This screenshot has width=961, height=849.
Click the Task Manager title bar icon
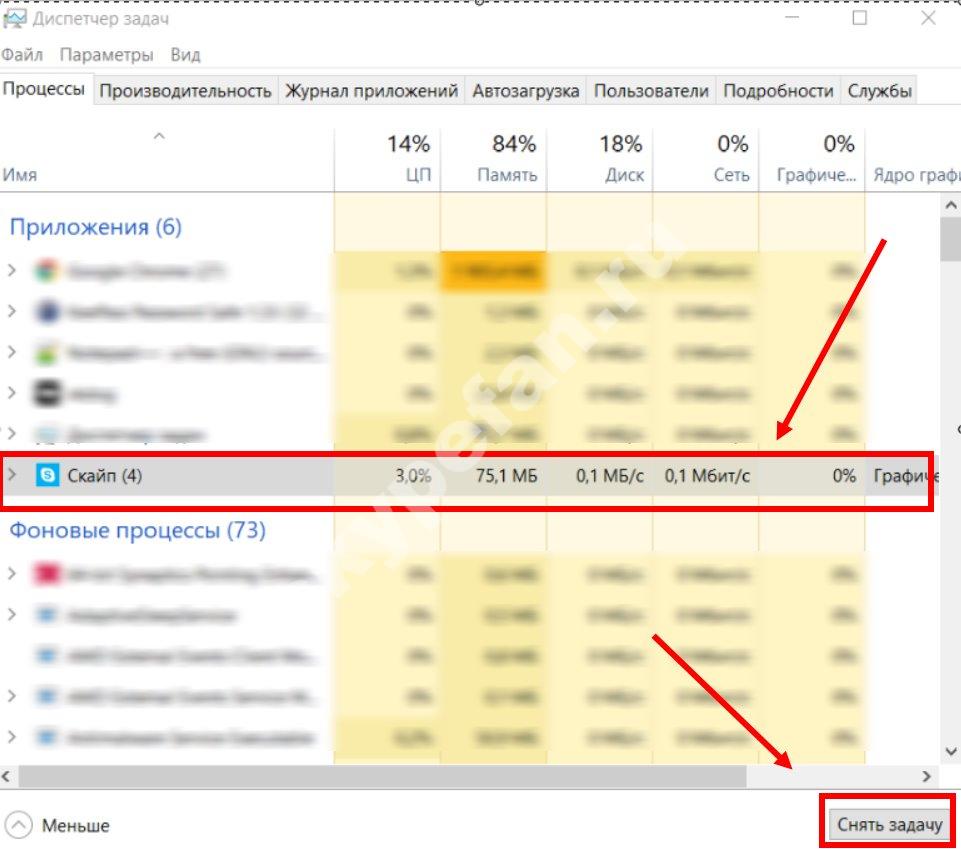(14, 19)
